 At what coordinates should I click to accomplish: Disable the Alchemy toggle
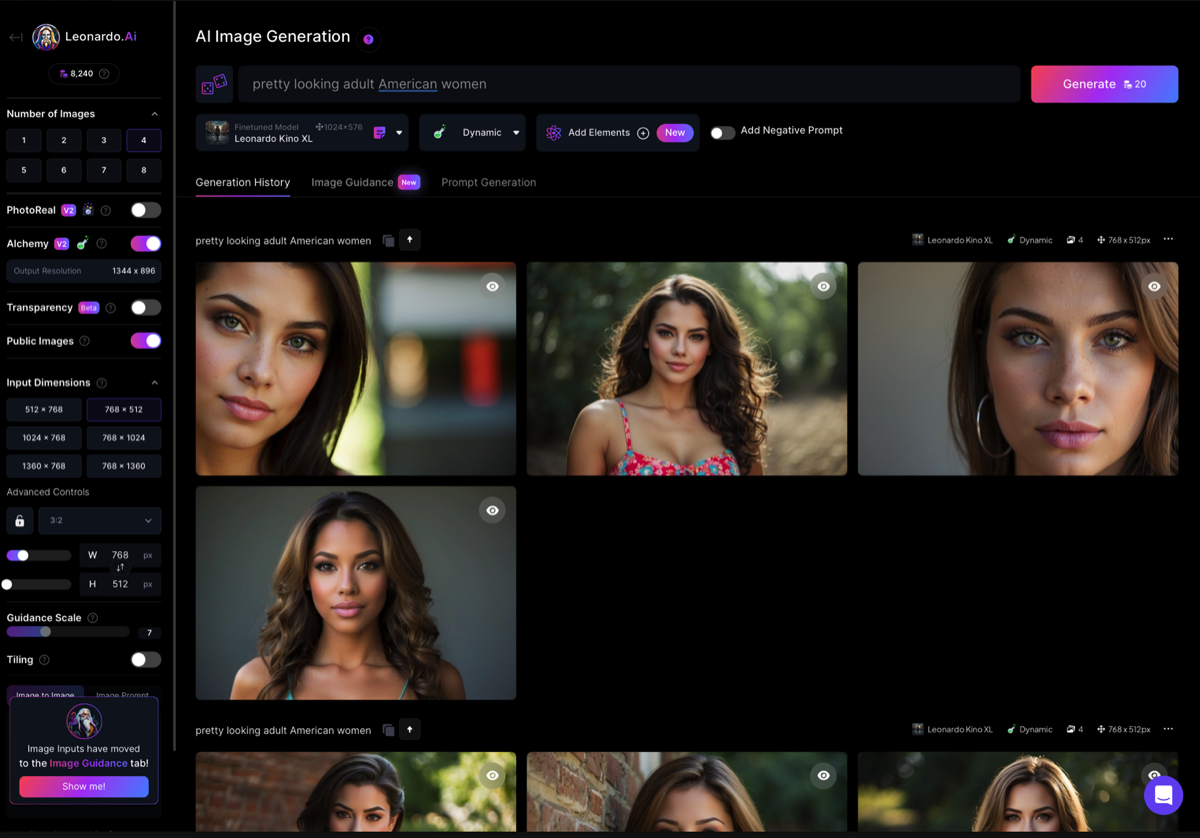pos(145,244)
